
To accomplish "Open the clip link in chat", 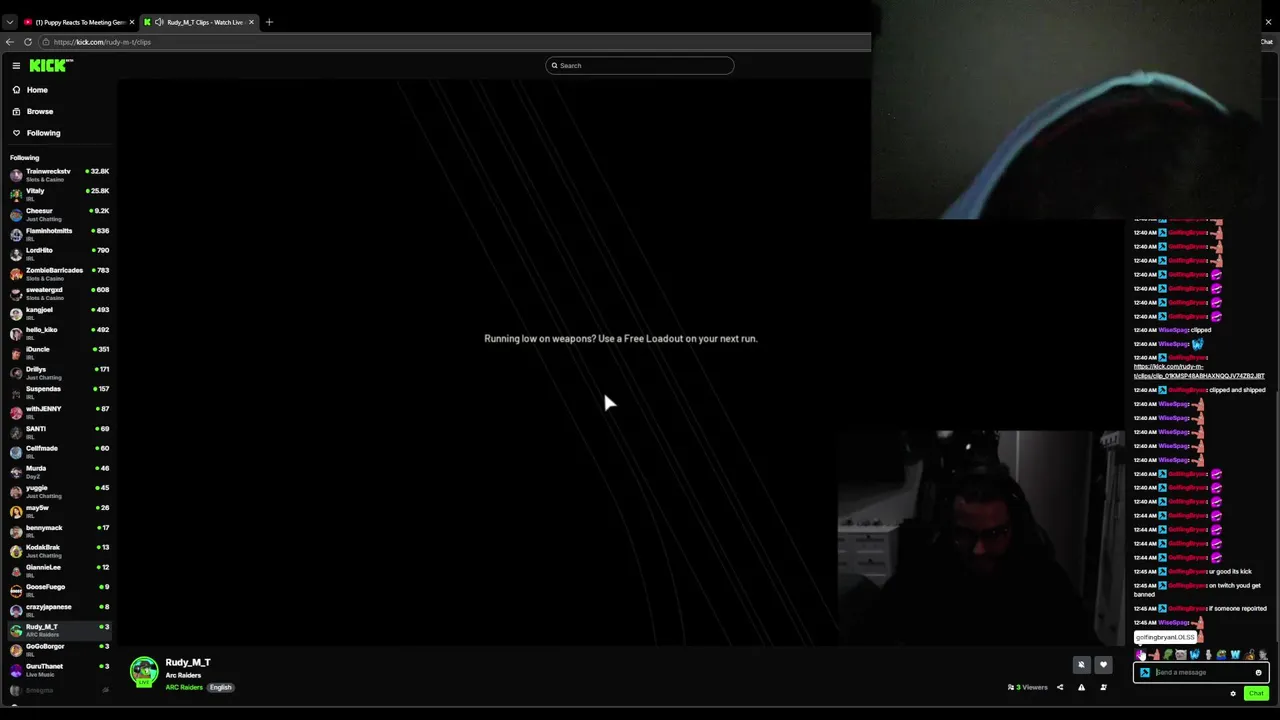I will click(1199, 371).
